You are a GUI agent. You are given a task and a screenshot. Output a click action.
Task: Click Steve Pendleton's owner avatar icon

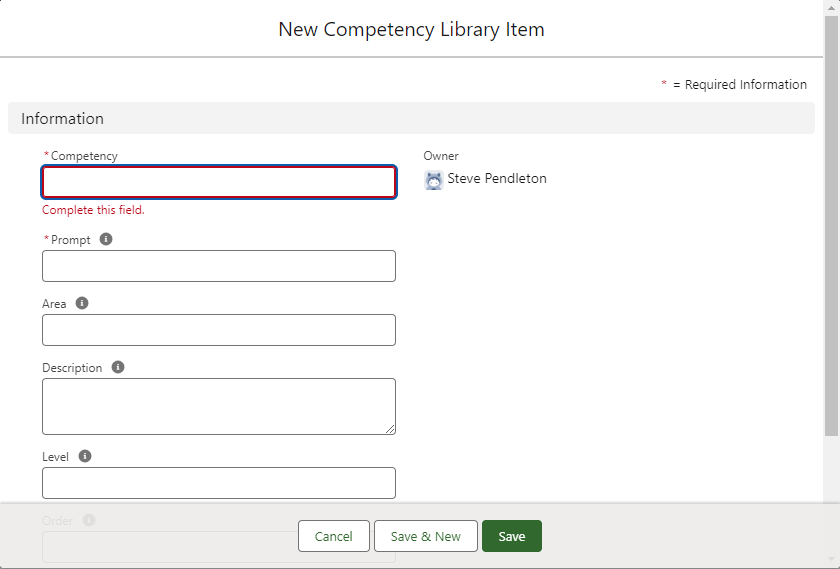click(x=433, y=180)
